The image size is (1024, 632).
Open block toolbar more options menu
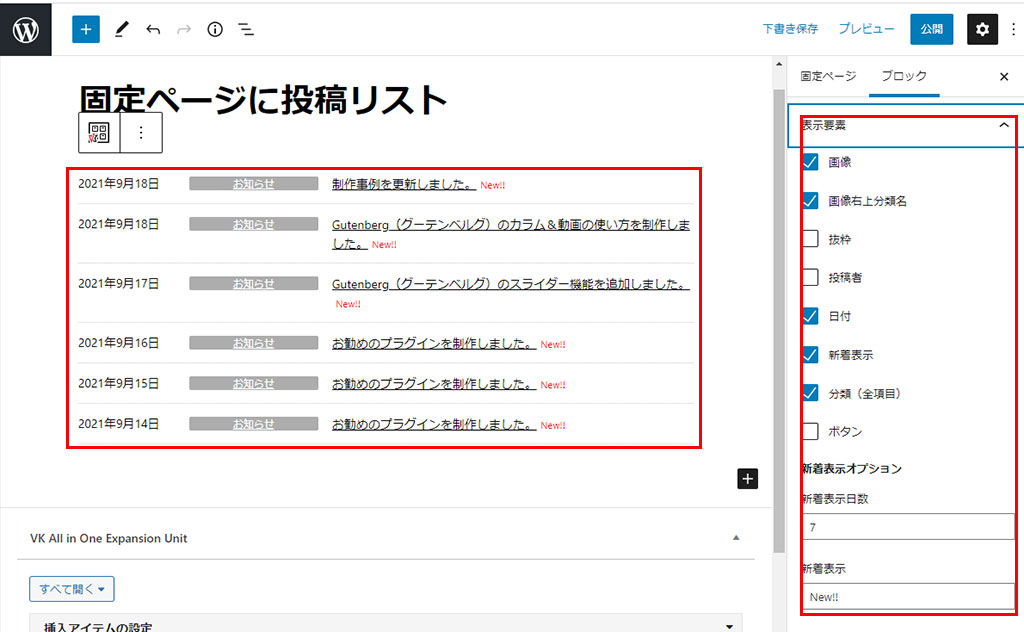[x=141, y=133]
